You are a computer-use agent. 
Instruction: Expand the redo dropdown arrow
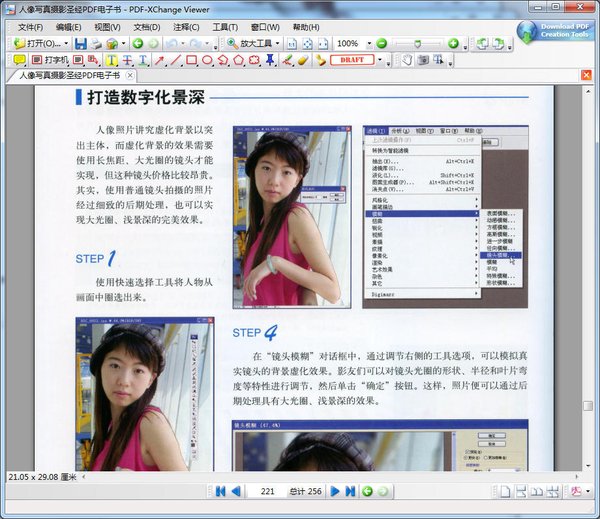point(207,44)
